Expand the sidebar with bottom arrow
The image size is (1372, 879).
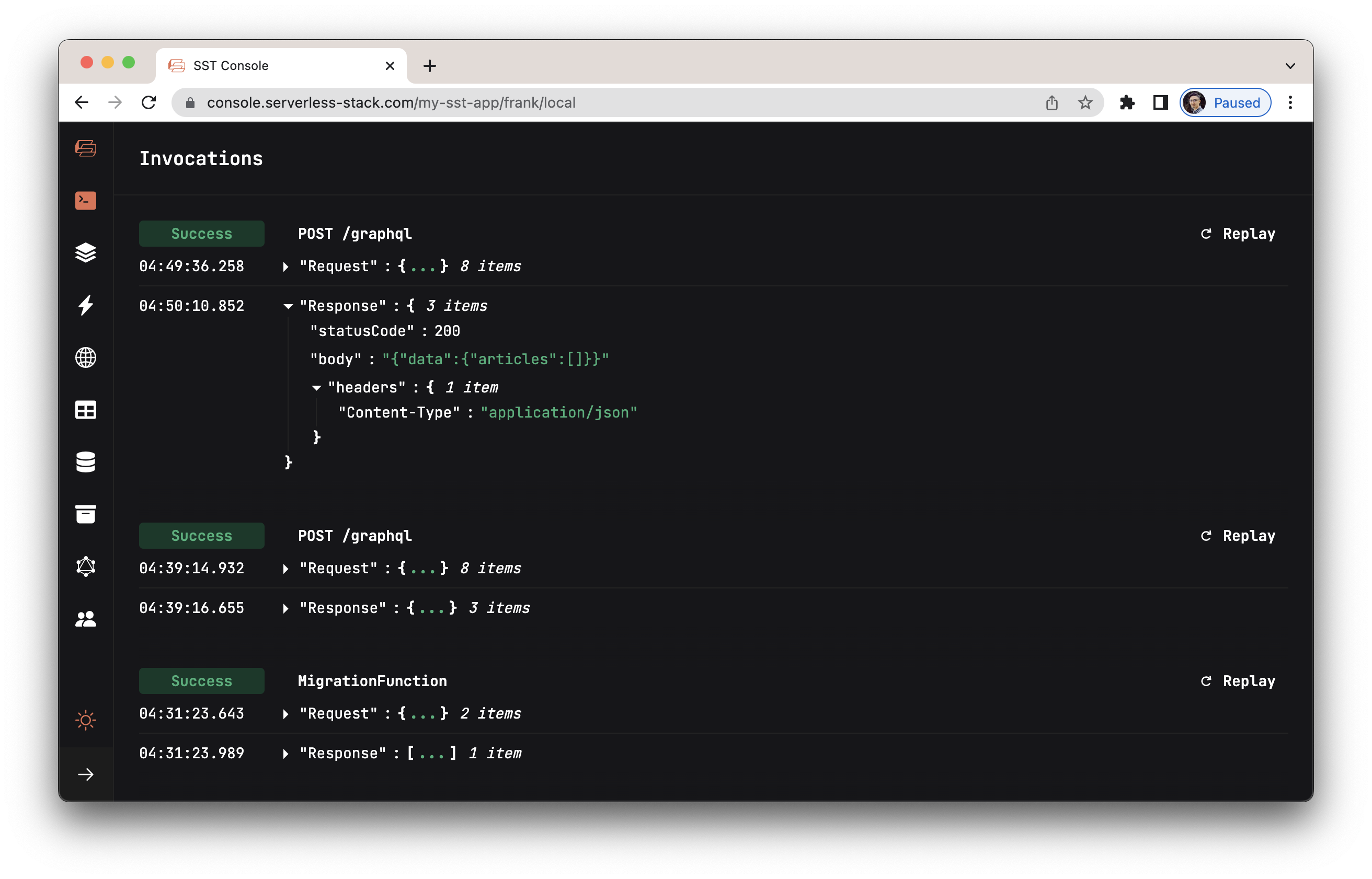pyautogui.click(x=86, y=774)
